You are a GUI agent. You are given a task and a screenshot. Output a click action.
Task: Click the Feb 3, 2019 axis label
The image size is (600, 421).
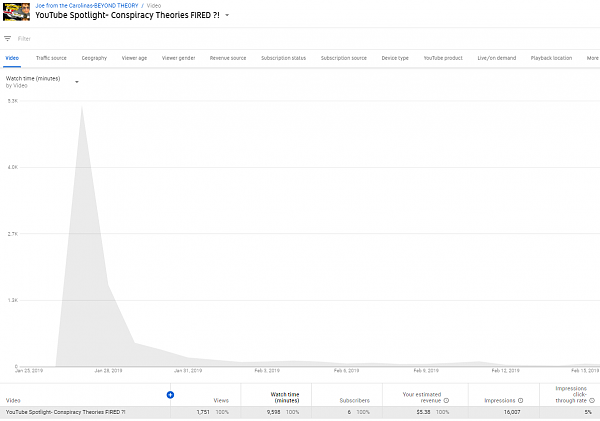tap(267, 370)
